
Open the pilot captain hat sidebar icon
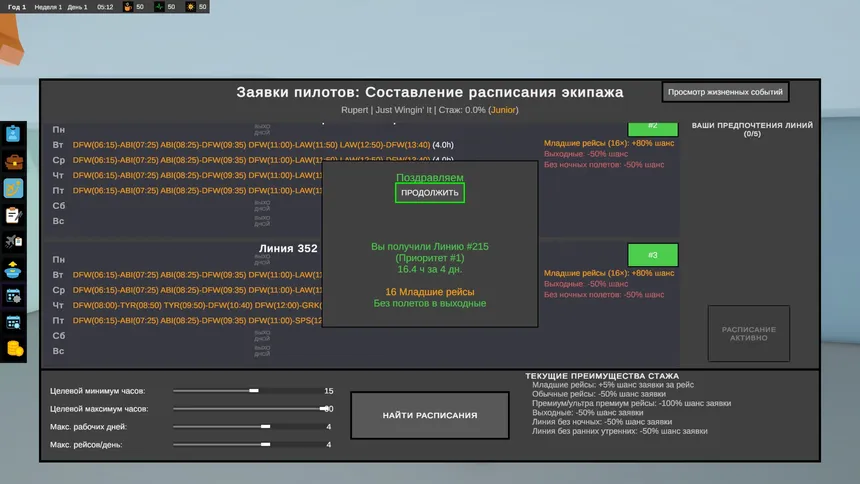[13, 269]
